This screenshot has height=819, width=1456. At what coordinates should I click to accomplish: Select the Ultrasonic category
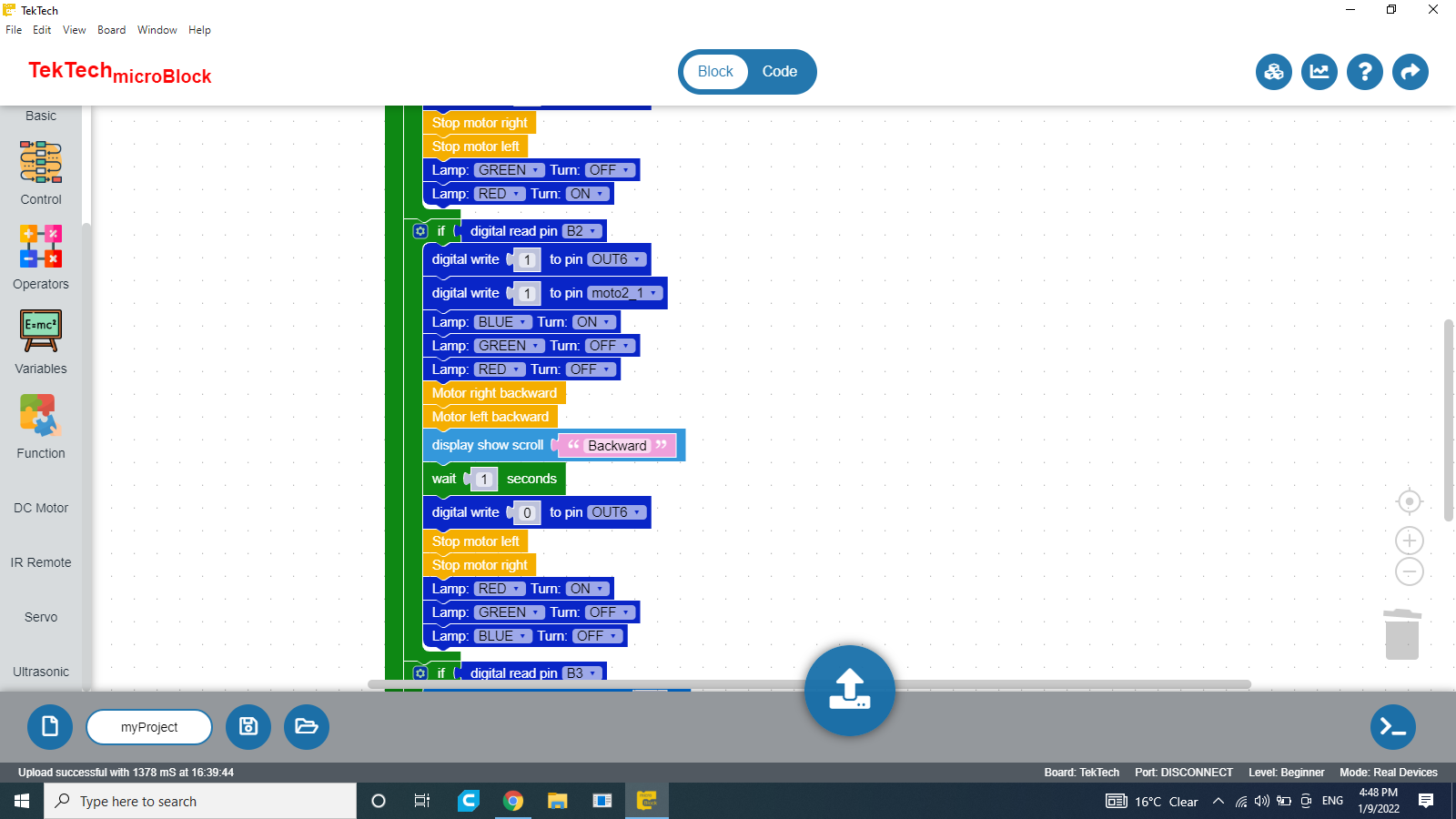click(x=41, y=672)
